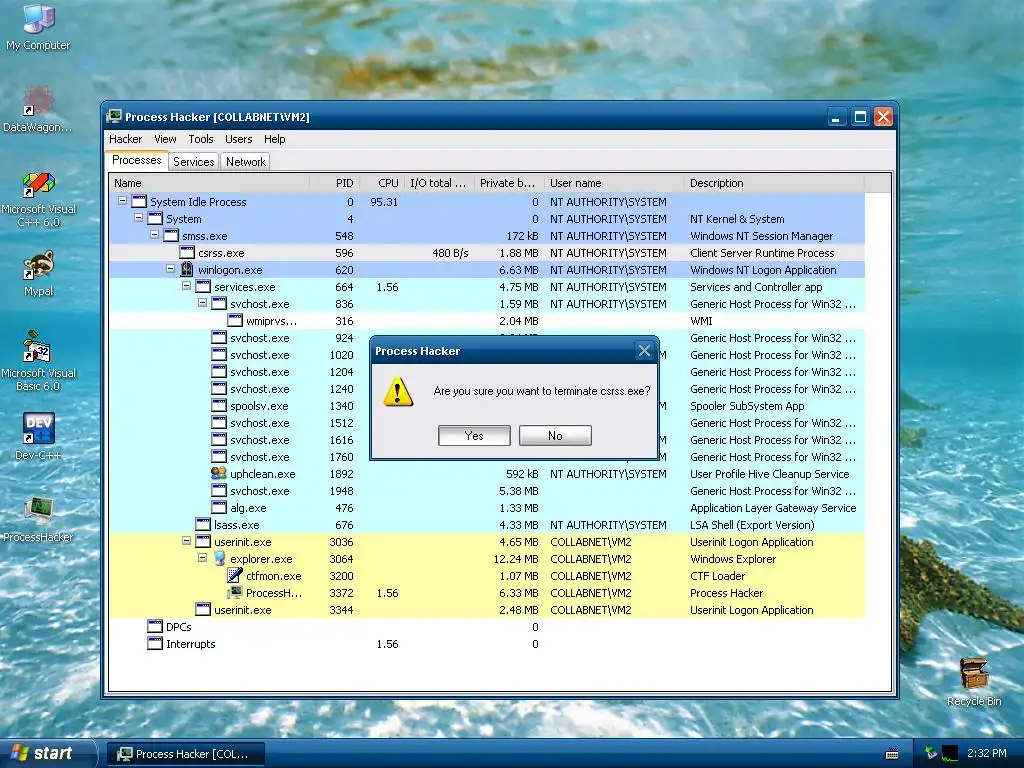Click the uphclean.exe process icon

click(219, 473)
